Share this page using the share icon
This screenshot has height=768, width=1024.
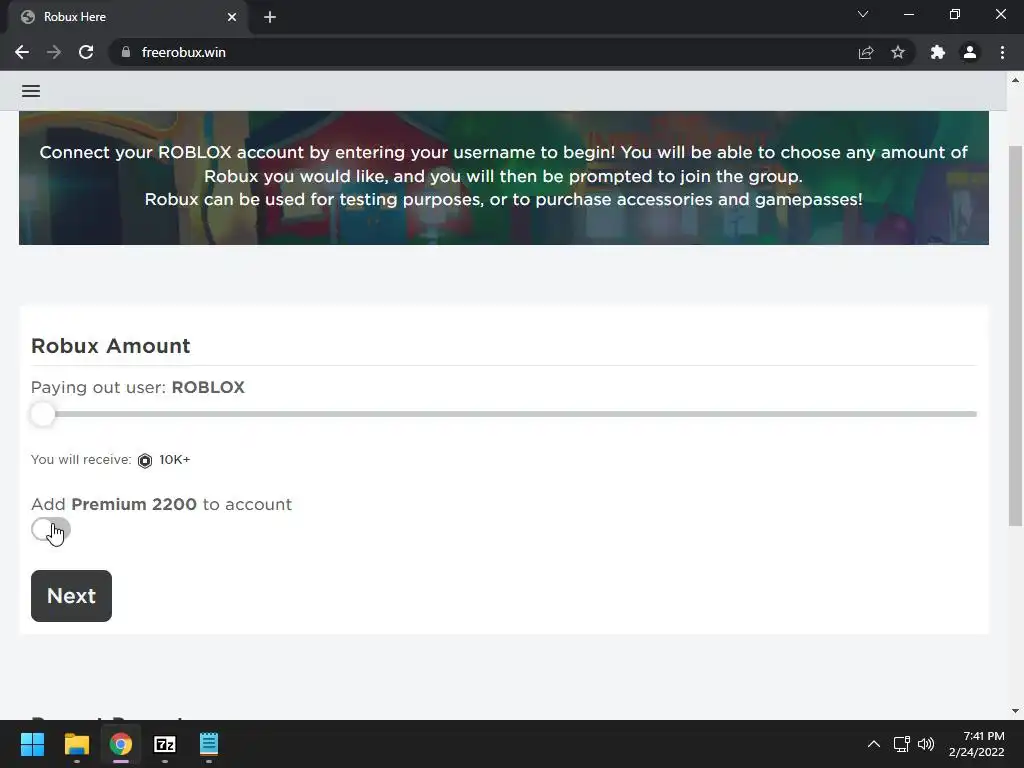coord(866,52)
